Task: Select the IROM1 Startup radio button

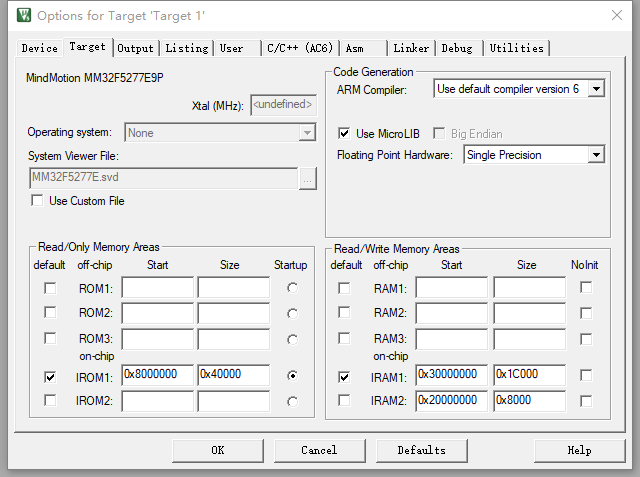Action: [x=292, y=375]
